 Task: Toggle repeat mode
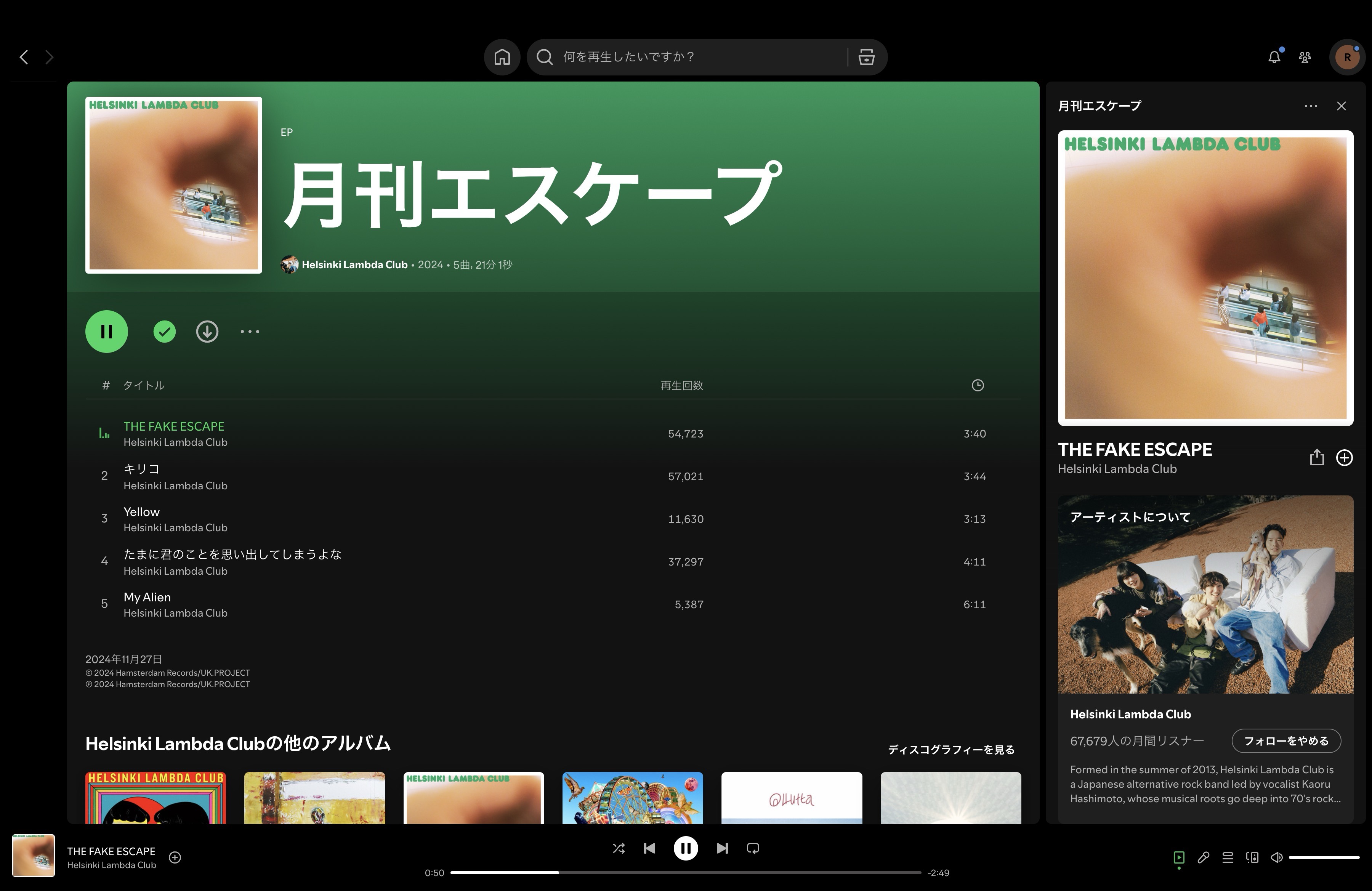coord(753,848)
